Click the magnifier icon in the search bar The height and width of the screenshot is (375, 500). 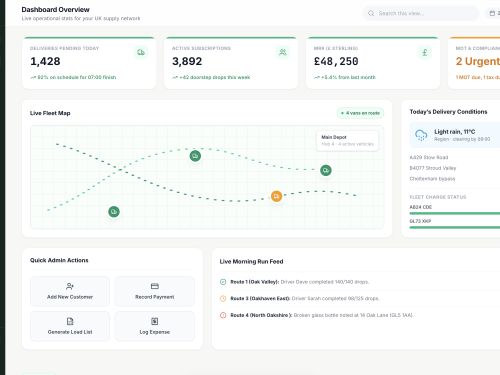[x=371, y=13]
